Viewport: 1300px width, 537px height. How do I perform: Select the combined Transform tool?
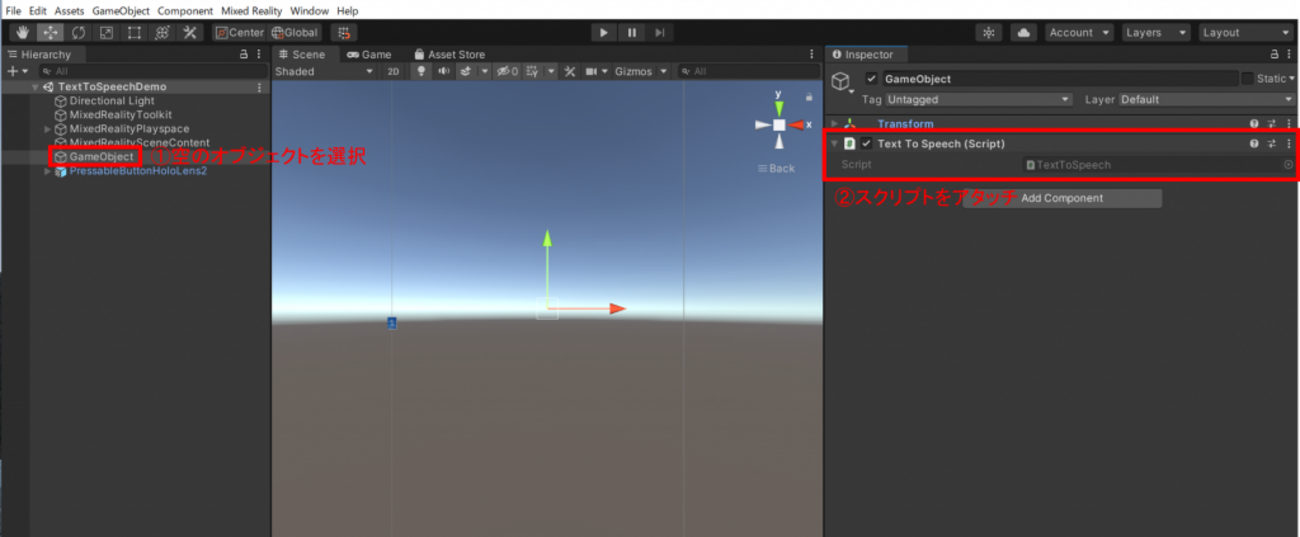click(x=162, y=33)
